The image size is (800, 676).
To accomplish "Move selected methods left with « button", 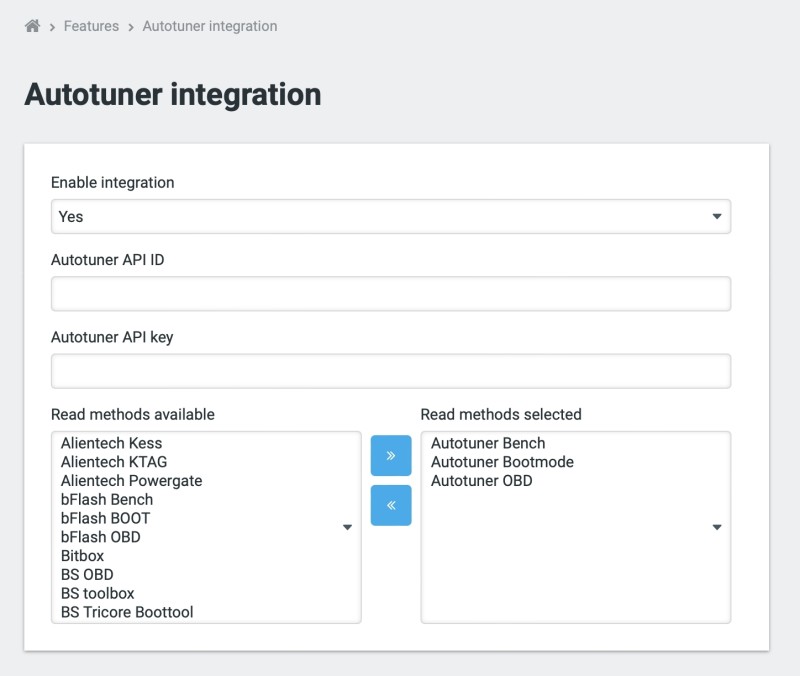I will pyautogui.click(x=391, y=505).
